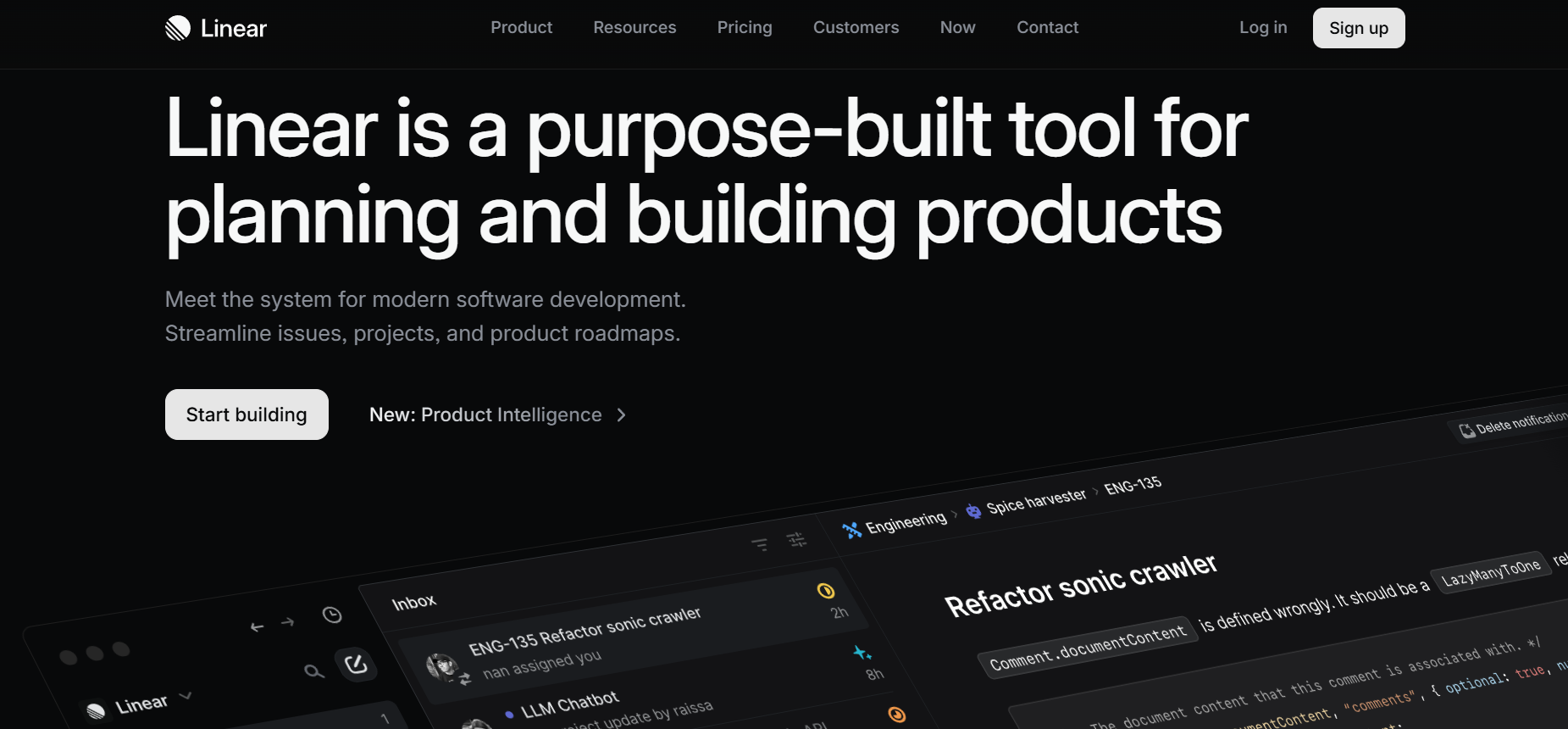Click the back arrow in the app preview
Screen dimensions: 1568x729
coord(258,627)
